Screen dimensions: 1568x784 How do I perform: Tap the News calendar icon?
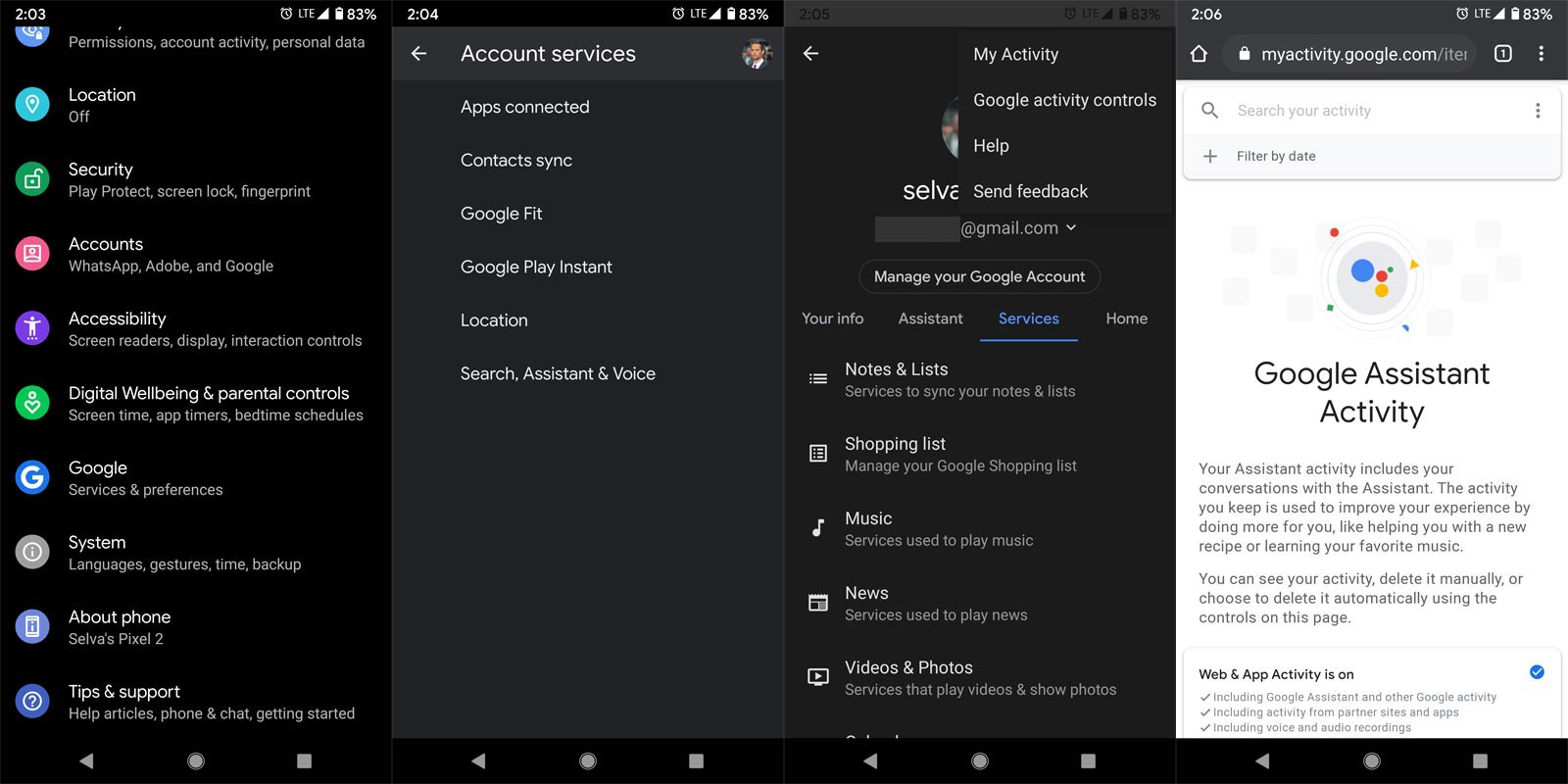(817, 603)
